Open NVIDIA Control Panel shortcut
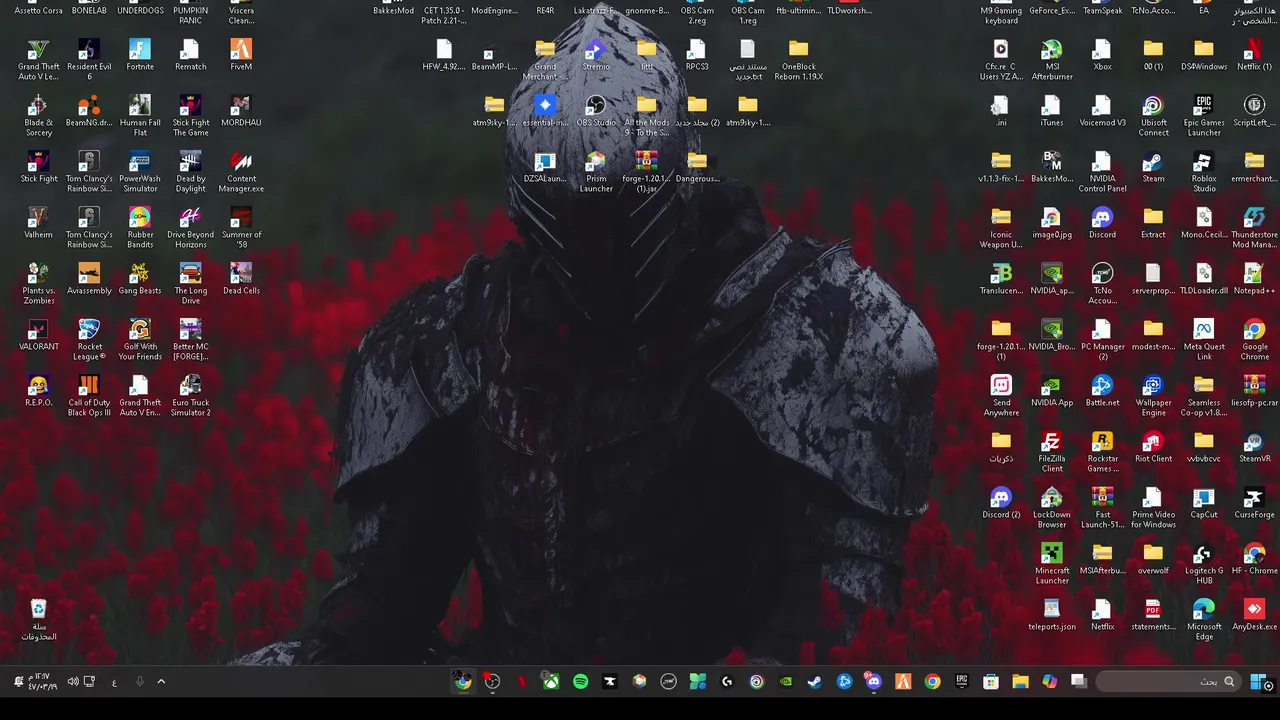This screenshot has width=1280, height=720. [x=1102, y=172]
